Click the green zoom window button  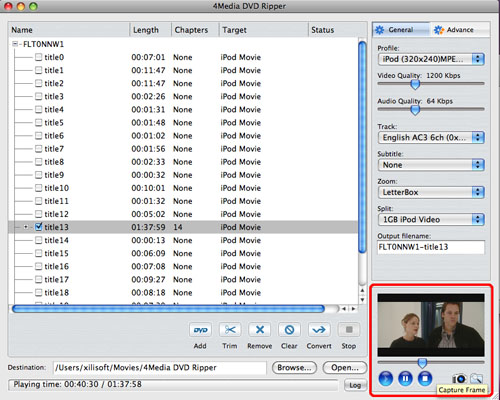tap(33, 6)
